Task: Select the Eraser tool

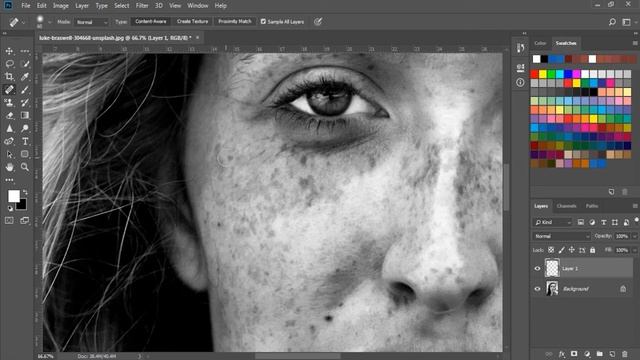Action: coord(9,116)
